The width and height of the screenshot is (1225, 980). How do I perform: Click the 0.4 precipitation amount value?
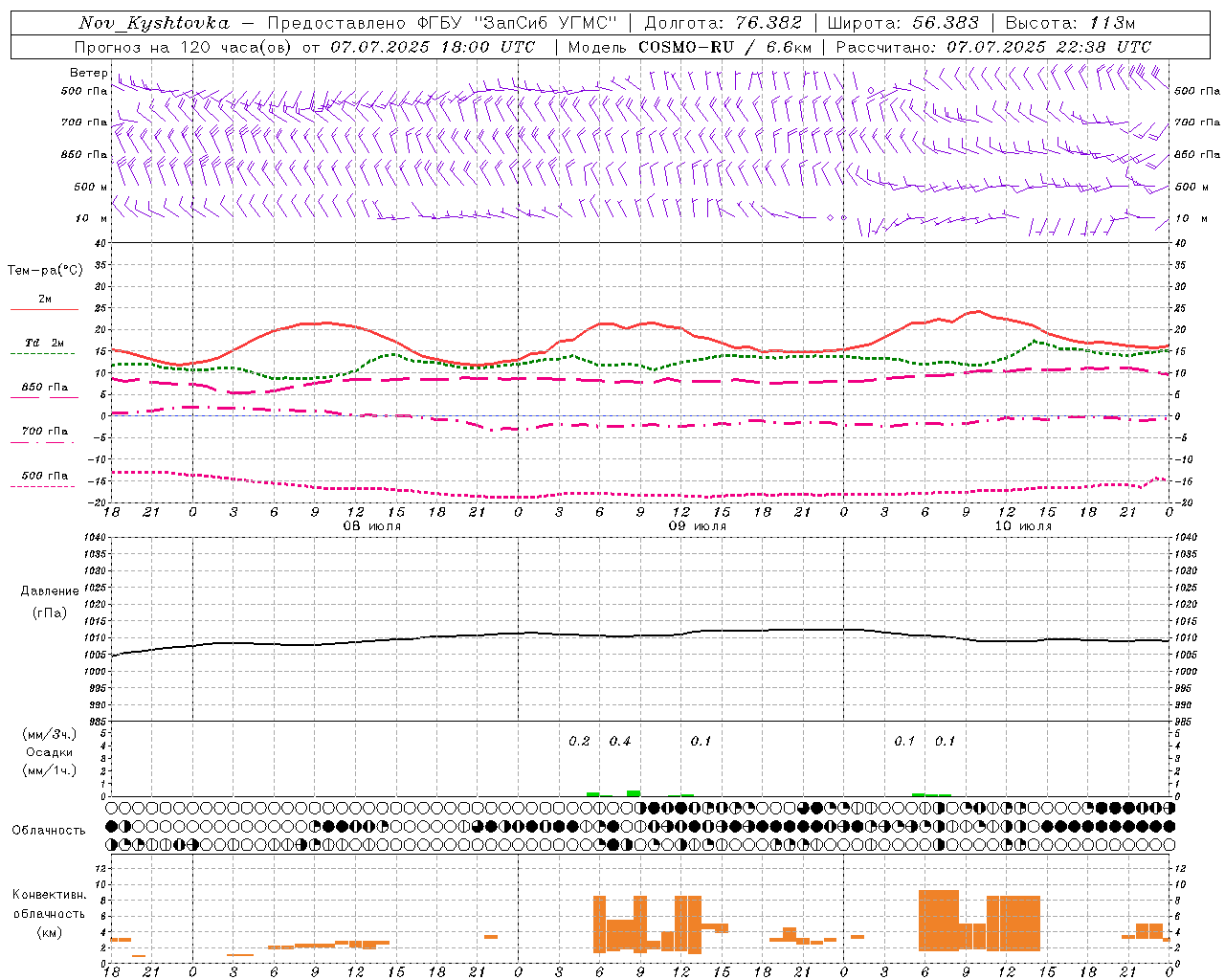pos(620,741)
